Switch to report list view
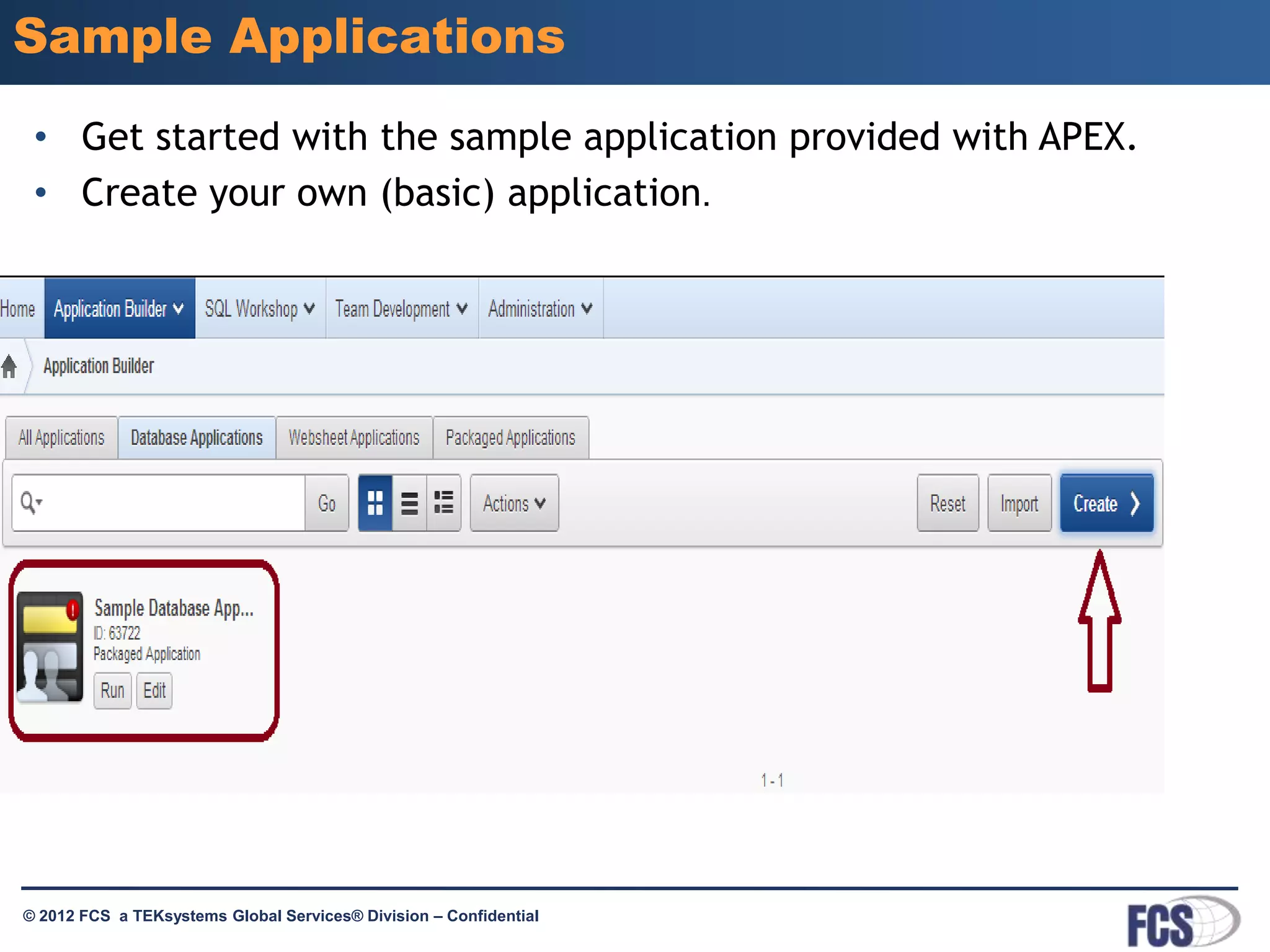This screenshot has width=1270, height=952. point(409,503)
